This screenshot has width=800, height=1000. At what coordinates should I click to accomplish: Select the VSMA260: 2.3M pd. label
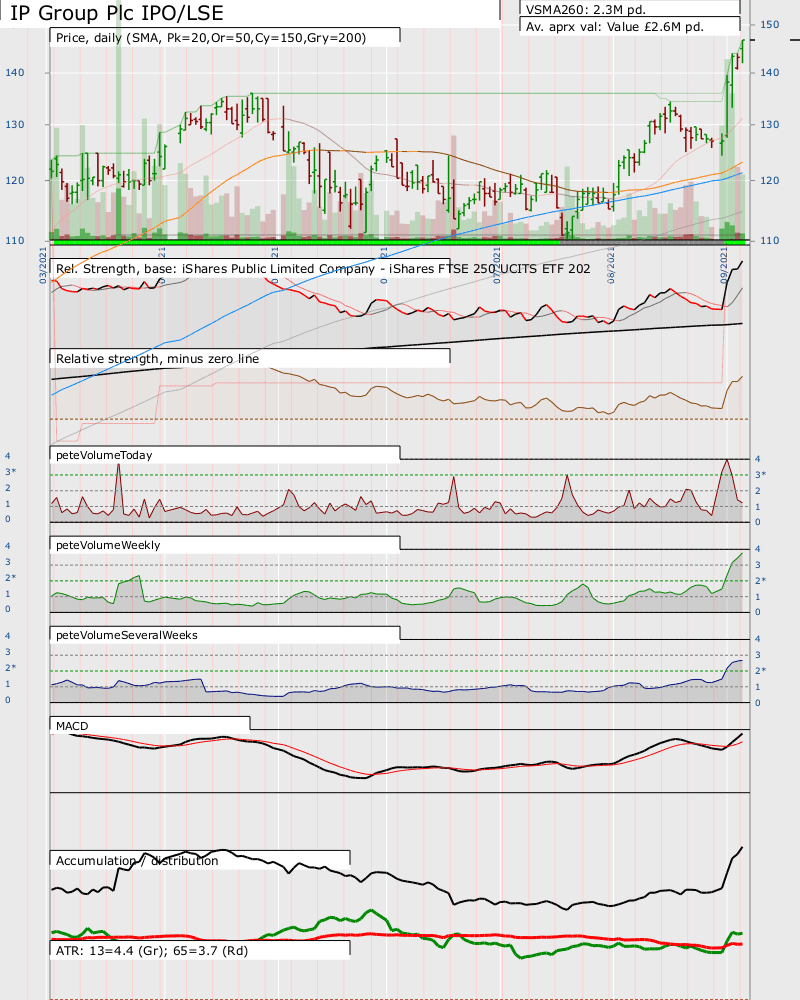coord(586,10)
